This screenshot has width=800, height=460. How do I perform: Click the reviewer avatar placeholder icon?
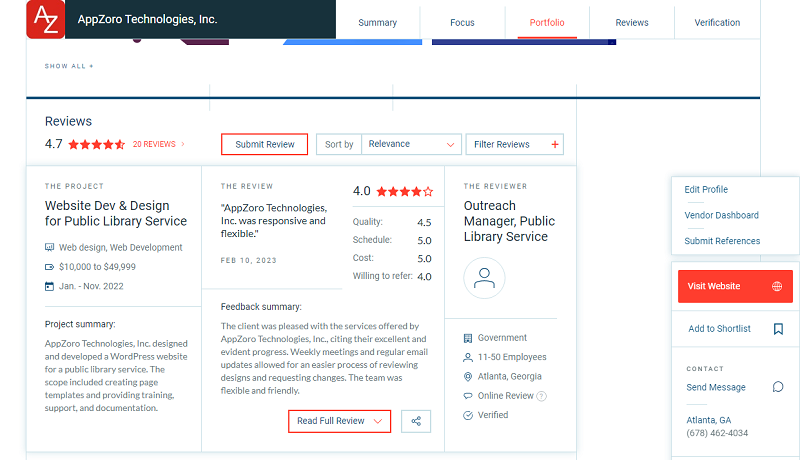pos(484,278)
